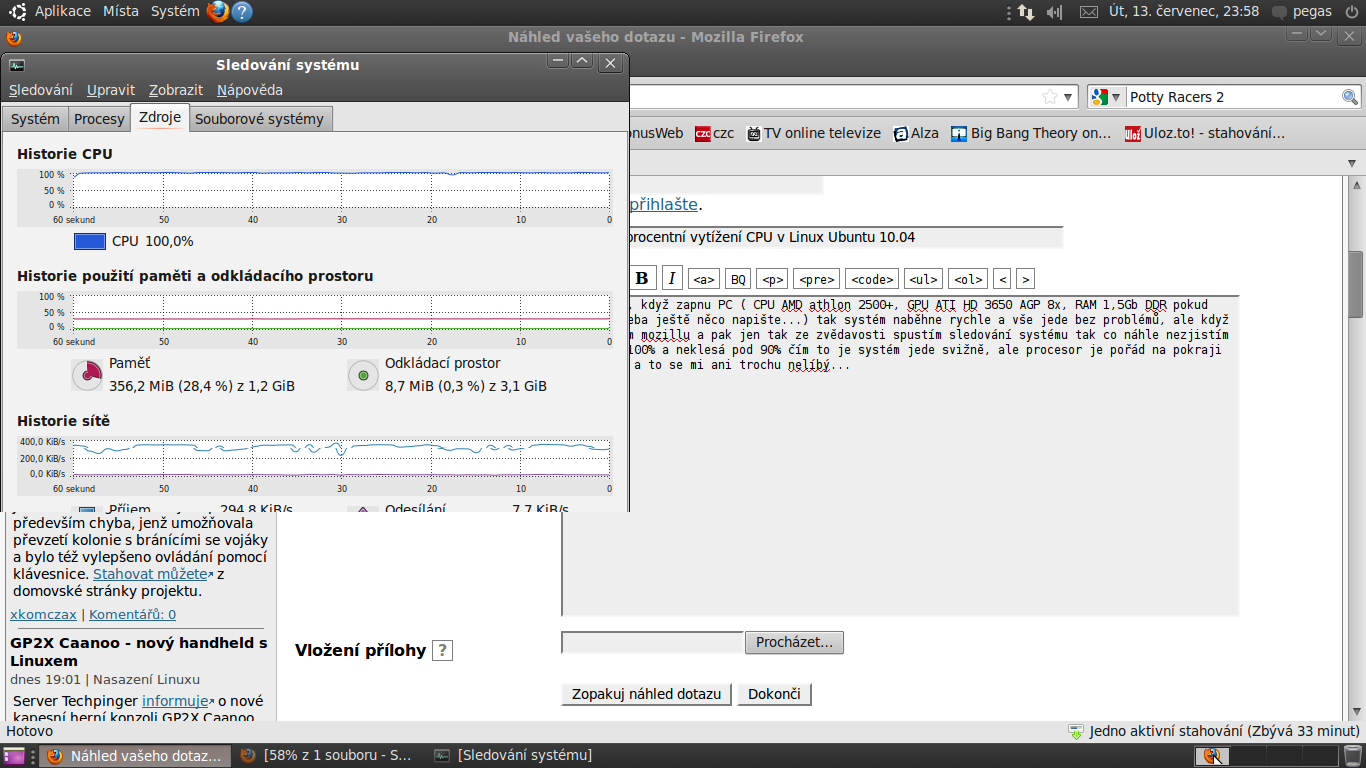
Task: Open the volume indicator in top panel
Action: click(x=1054, y=12)
